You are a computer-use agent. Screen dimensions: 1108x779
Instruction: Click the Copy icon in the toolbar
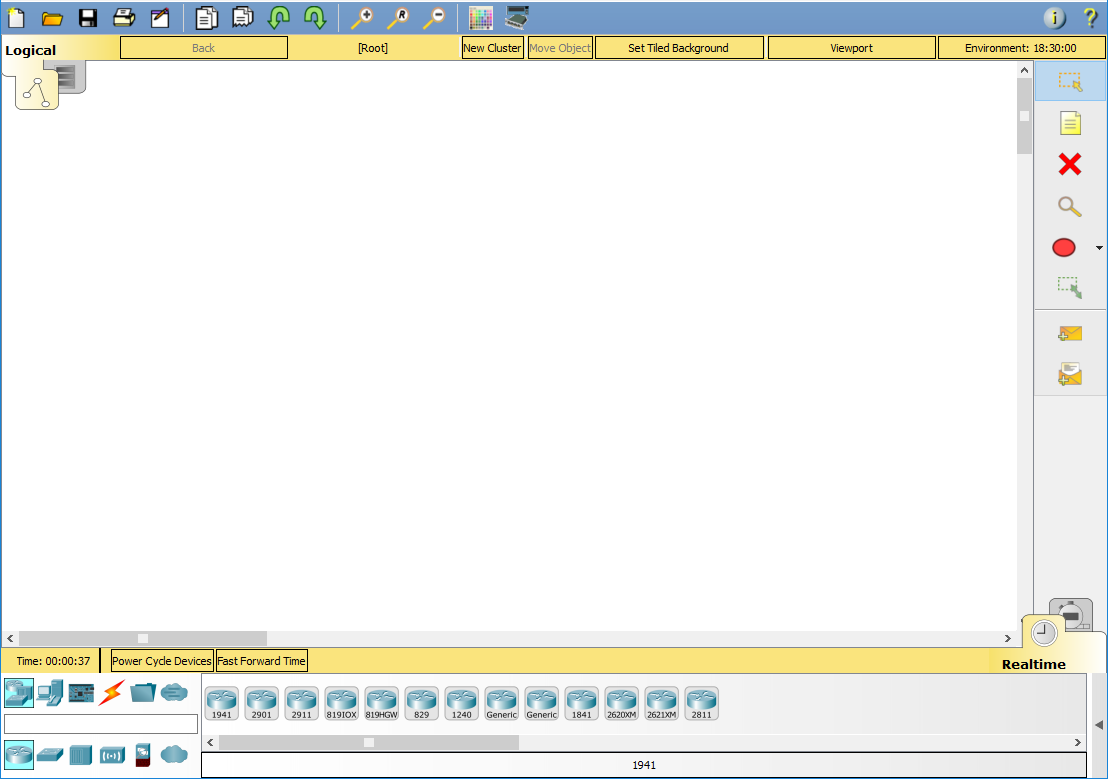206,18
